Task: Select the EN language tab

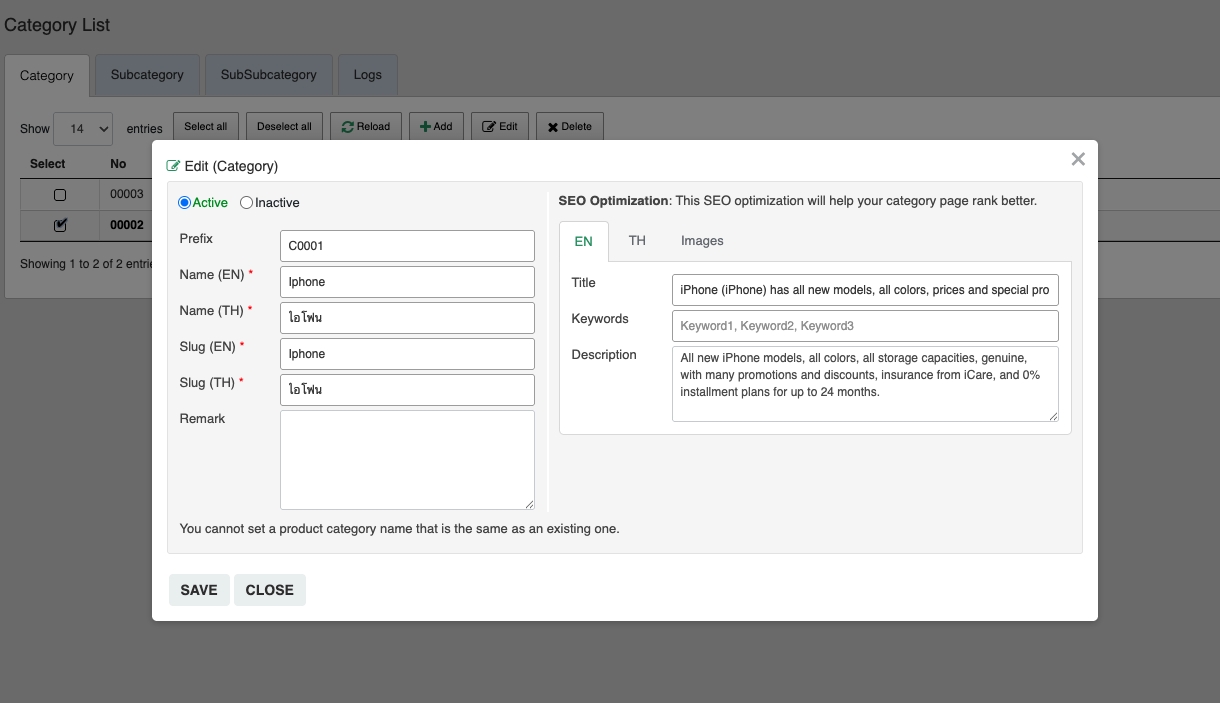Action: click(x=583, y=242)
